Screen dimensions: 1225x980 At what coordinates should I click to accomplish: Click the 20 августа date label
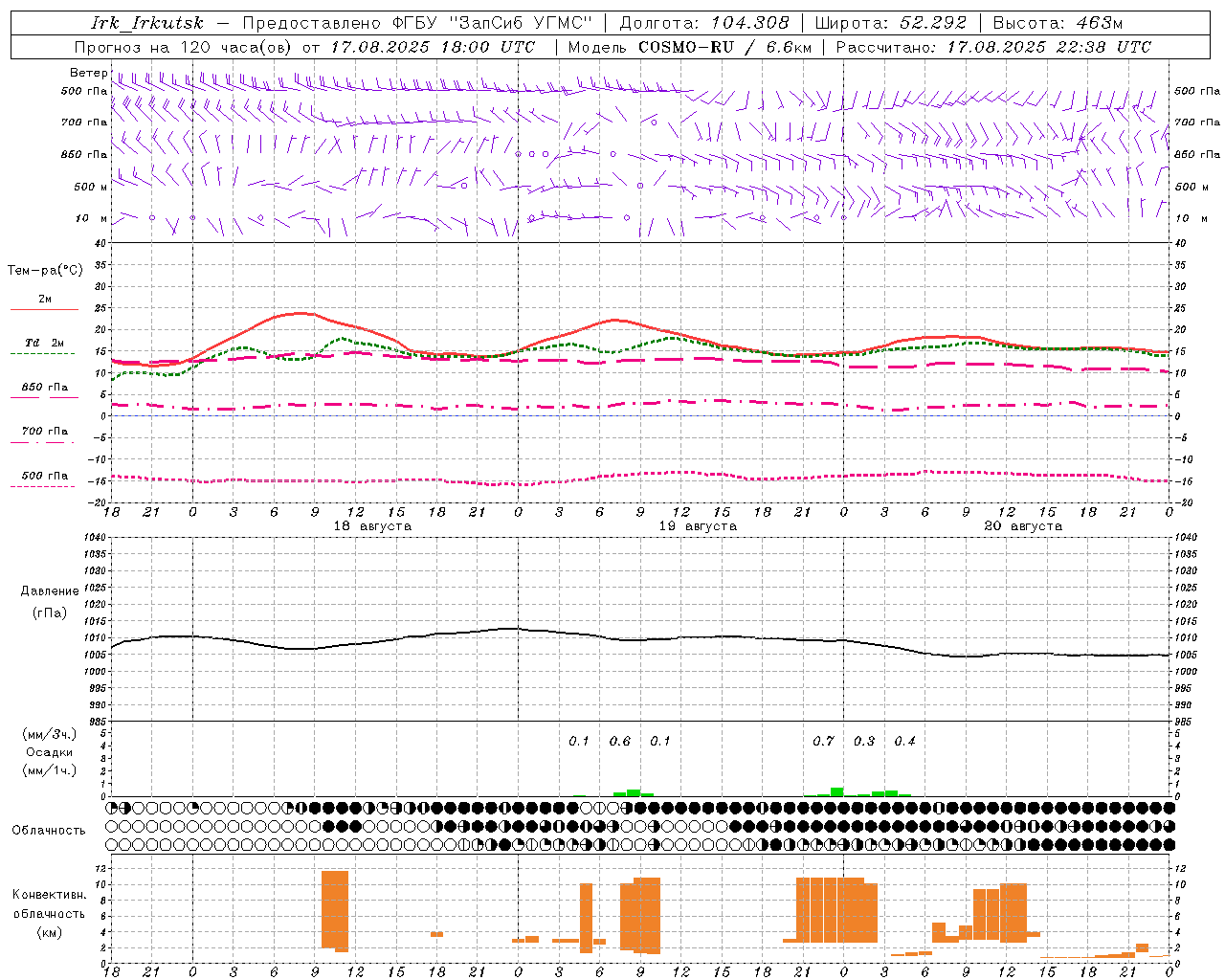[1023, 526]
